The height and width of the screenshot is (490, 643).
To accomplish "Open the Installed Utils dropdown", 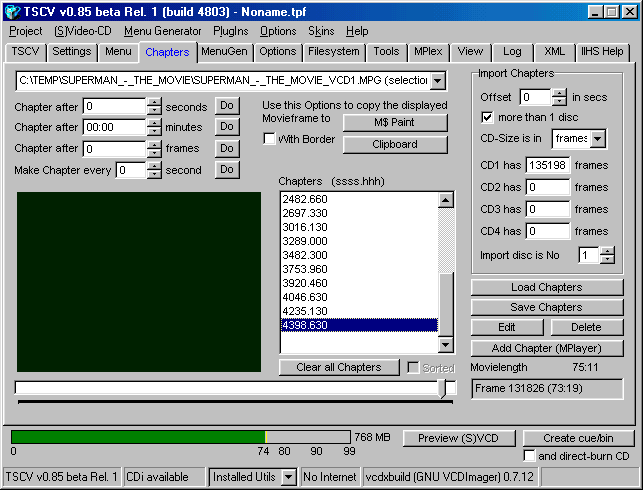I will 288,477.
